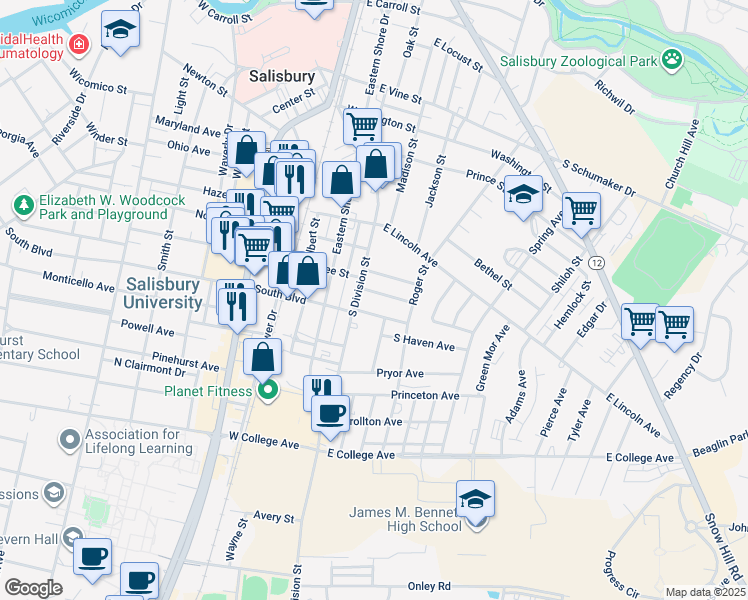Click the school marker at James M. Bennett High
This screenshot has width=748, height=600.
click(475, 501)
